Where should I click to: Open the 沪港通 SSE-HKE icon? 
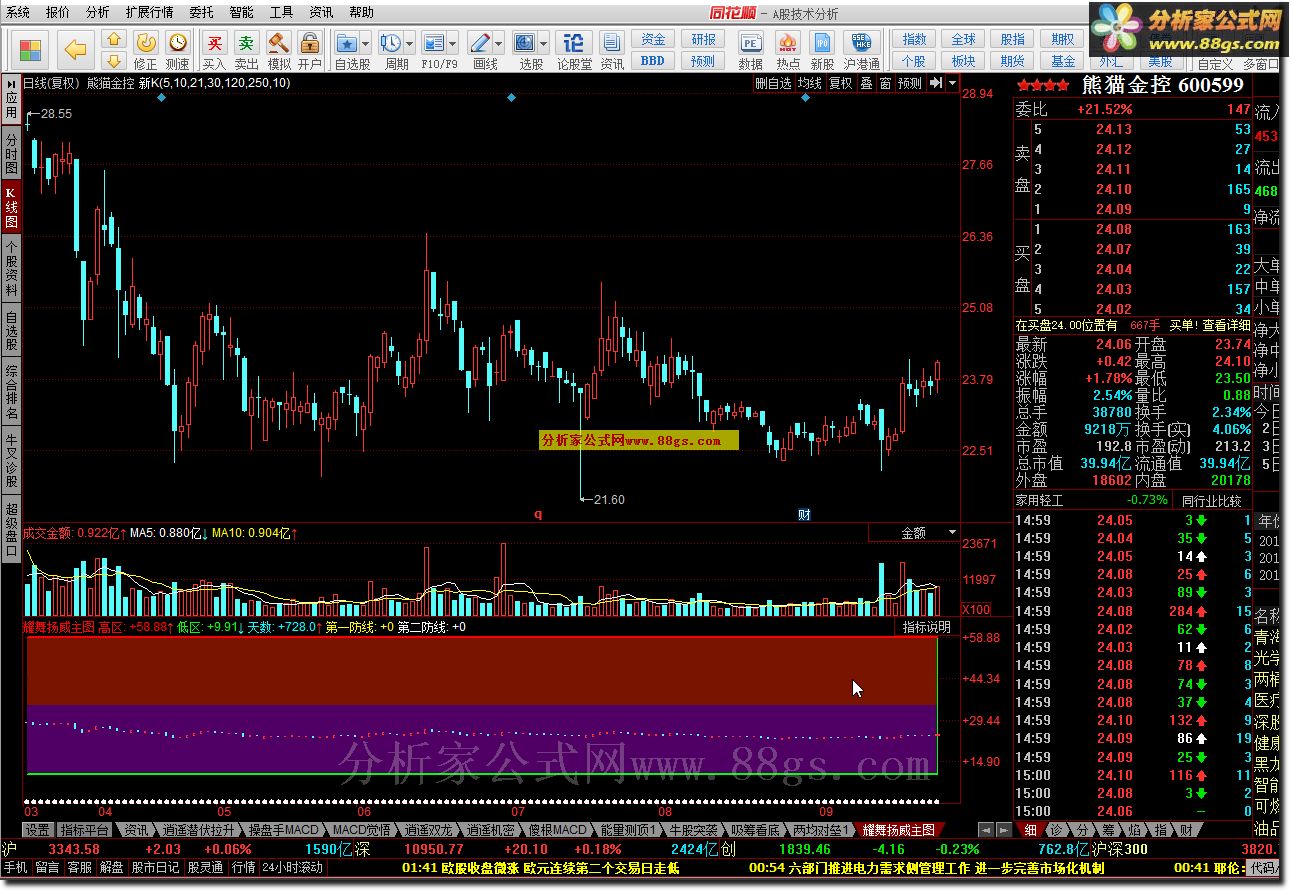(861, 43)
